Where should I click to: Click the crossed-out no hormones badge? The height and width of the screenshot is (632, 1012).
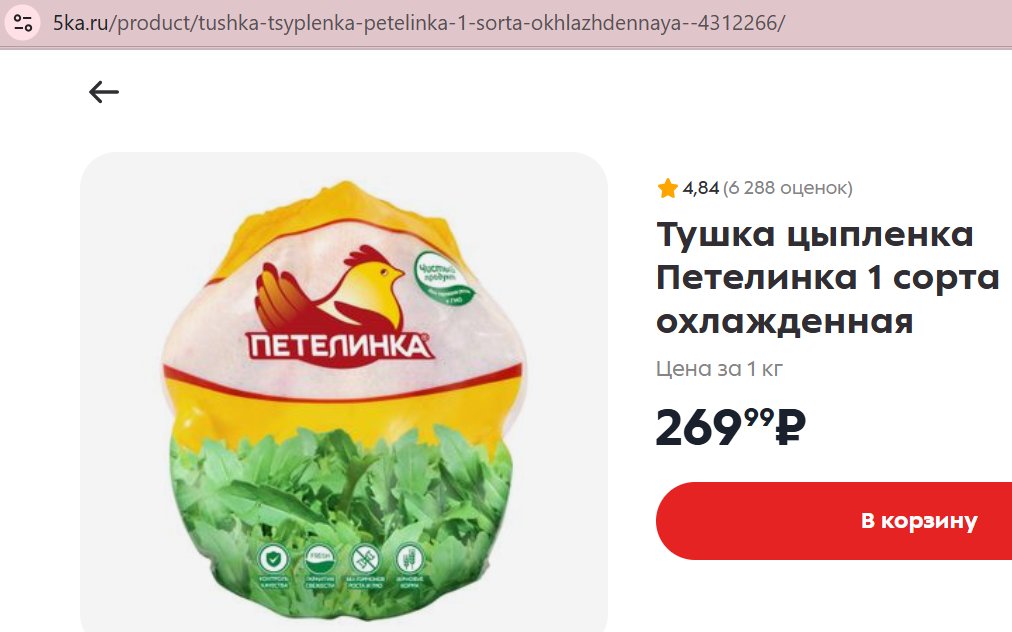[365, 558]
